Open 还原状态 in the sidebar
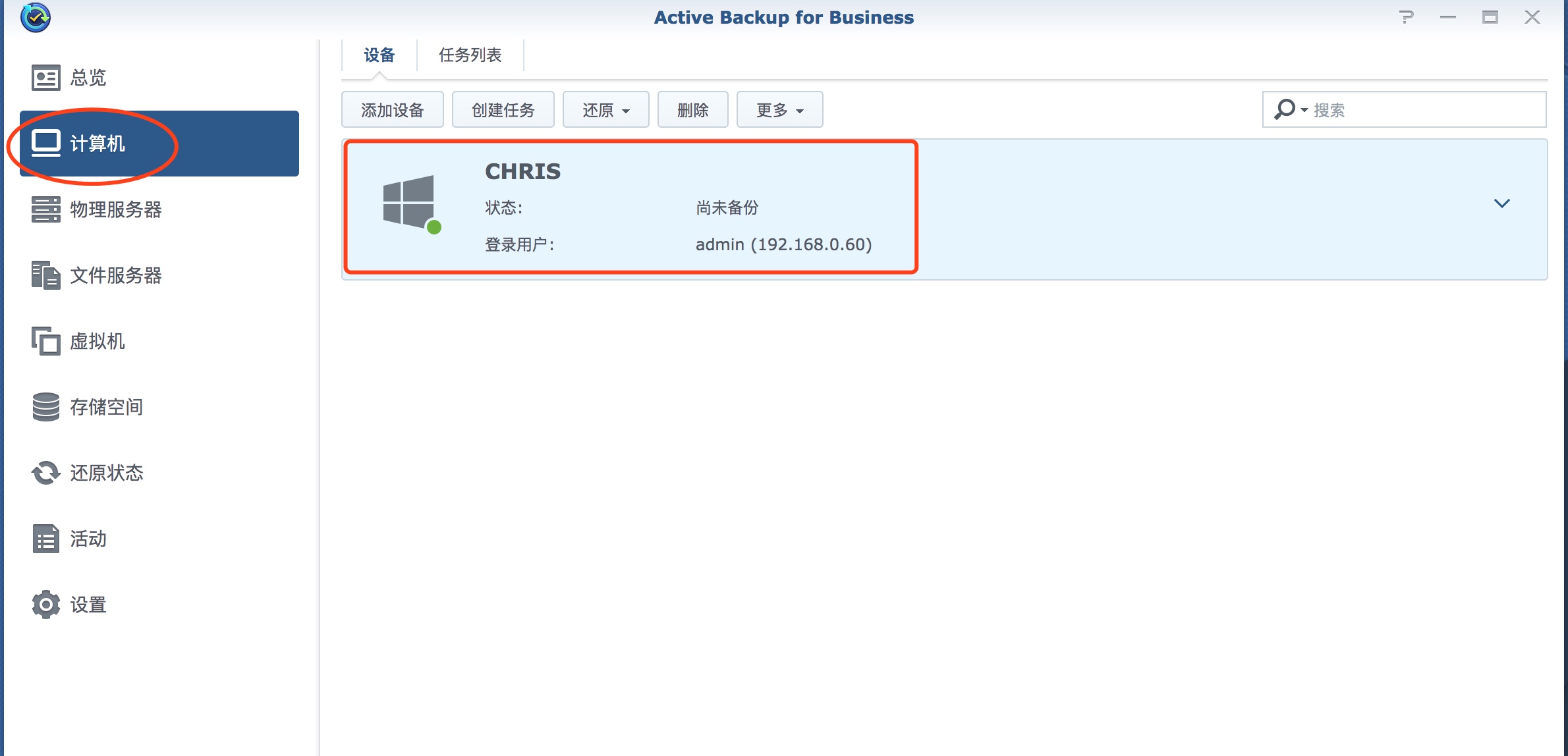 pos(159,473)
